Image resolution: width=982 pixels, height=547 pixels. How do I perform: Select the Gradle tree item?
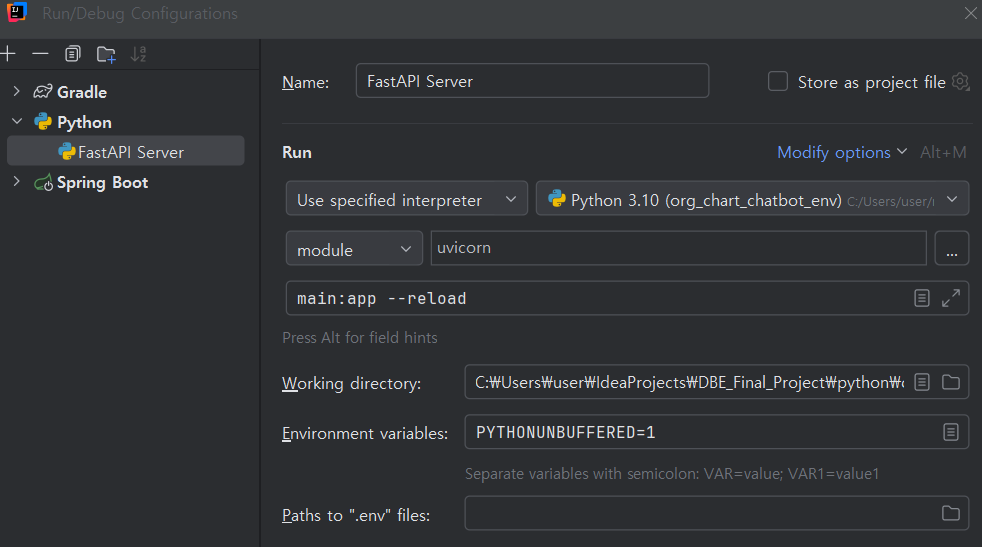(81, 92)
